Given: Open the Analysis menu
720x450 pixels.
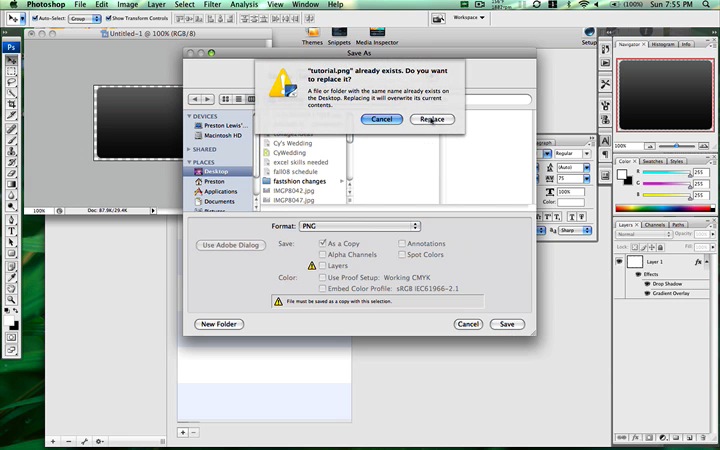Looking at the screenshot, I should coord(244,5).
